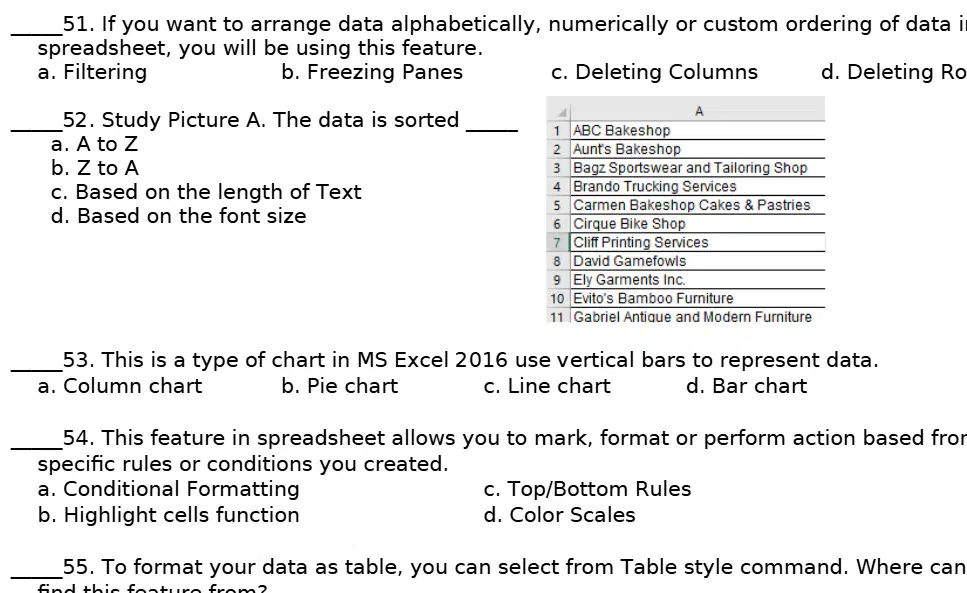
Task: Click 'Bagz Sportswear and Tailoring Shop' row
Action: 698,168
